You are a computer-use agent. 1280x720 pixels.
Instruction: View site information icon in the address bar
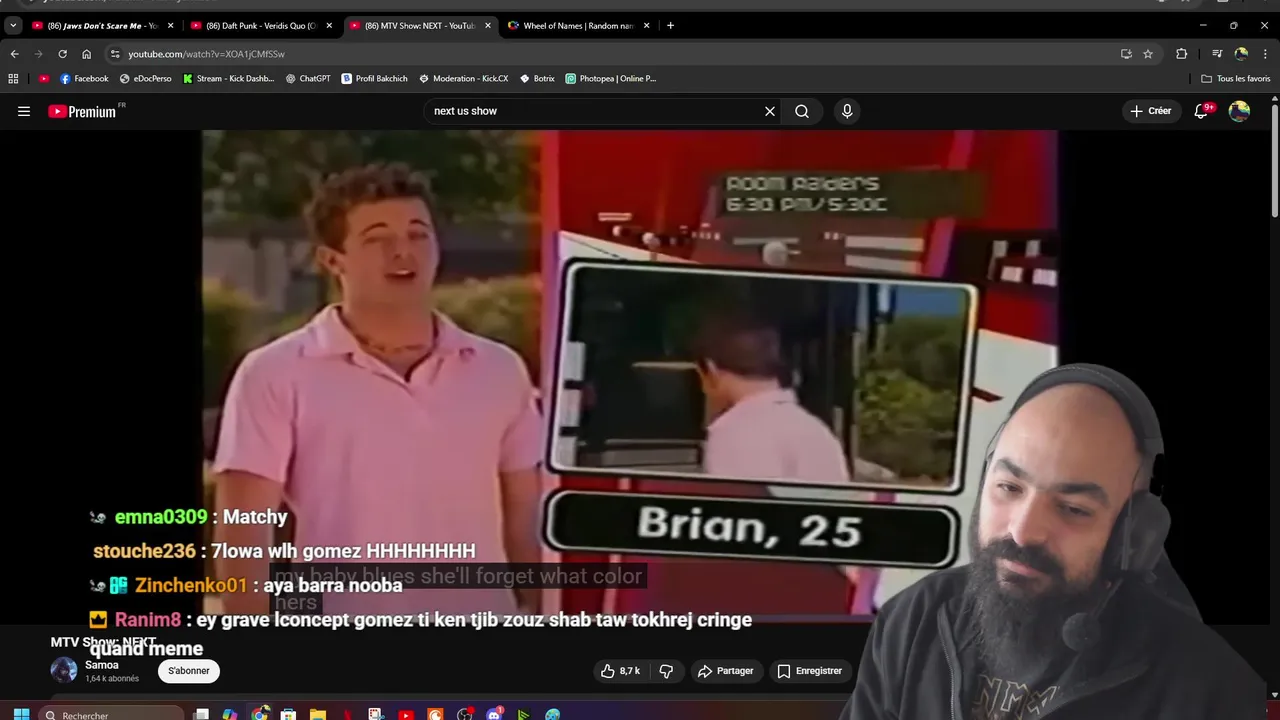[115, 54]
